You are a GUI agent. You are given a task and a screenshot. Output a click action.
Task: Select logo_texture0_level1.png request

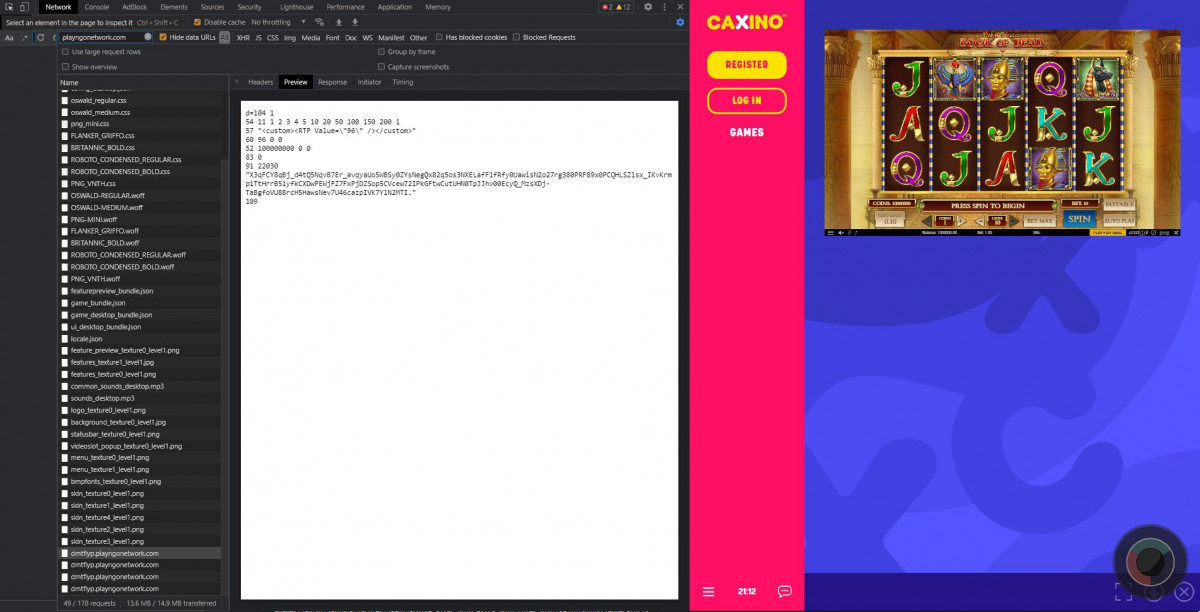(x=108, y=410)
